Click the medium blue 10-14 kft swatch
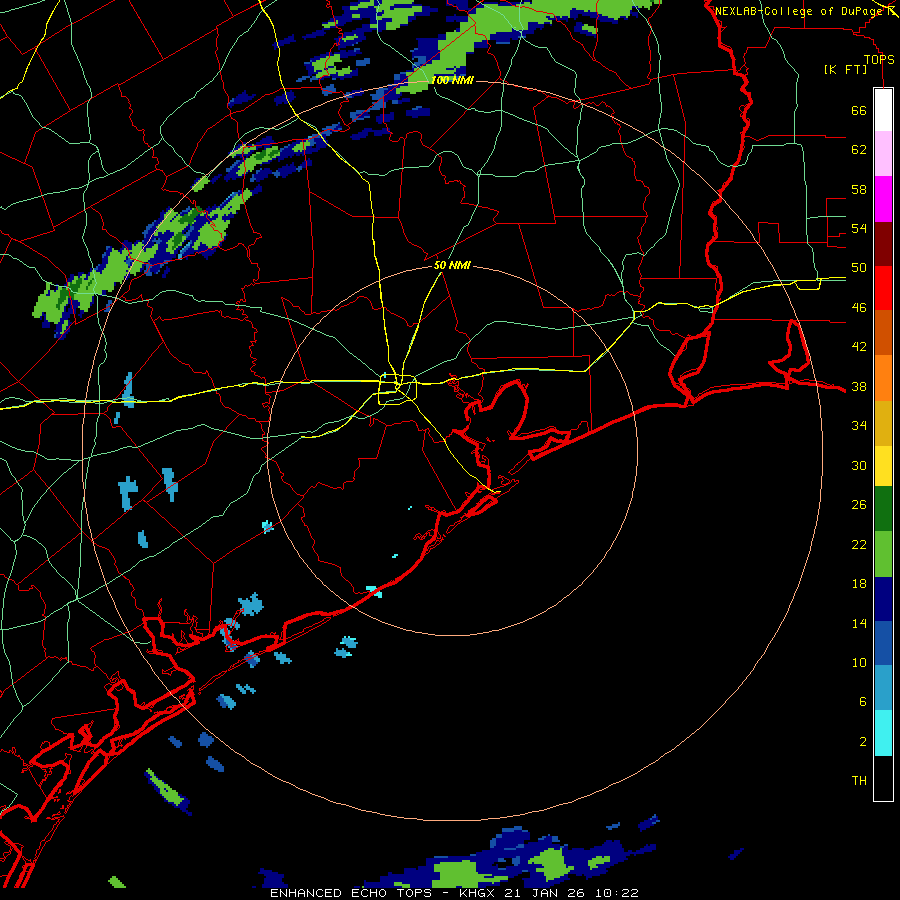 pos(883,643)
